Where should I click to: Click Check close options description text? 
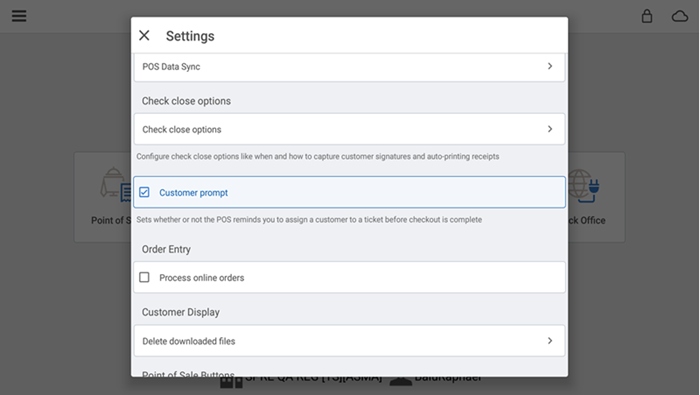pyautogui.click(x=317, y=157)
